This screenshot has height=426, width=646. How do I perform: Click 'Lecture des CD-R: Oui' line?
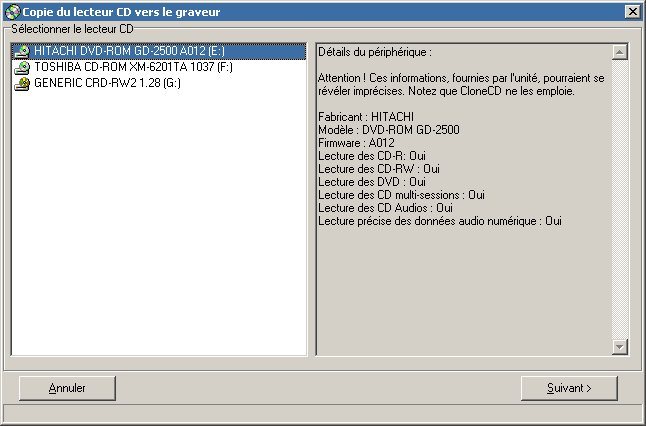point(372,156)
